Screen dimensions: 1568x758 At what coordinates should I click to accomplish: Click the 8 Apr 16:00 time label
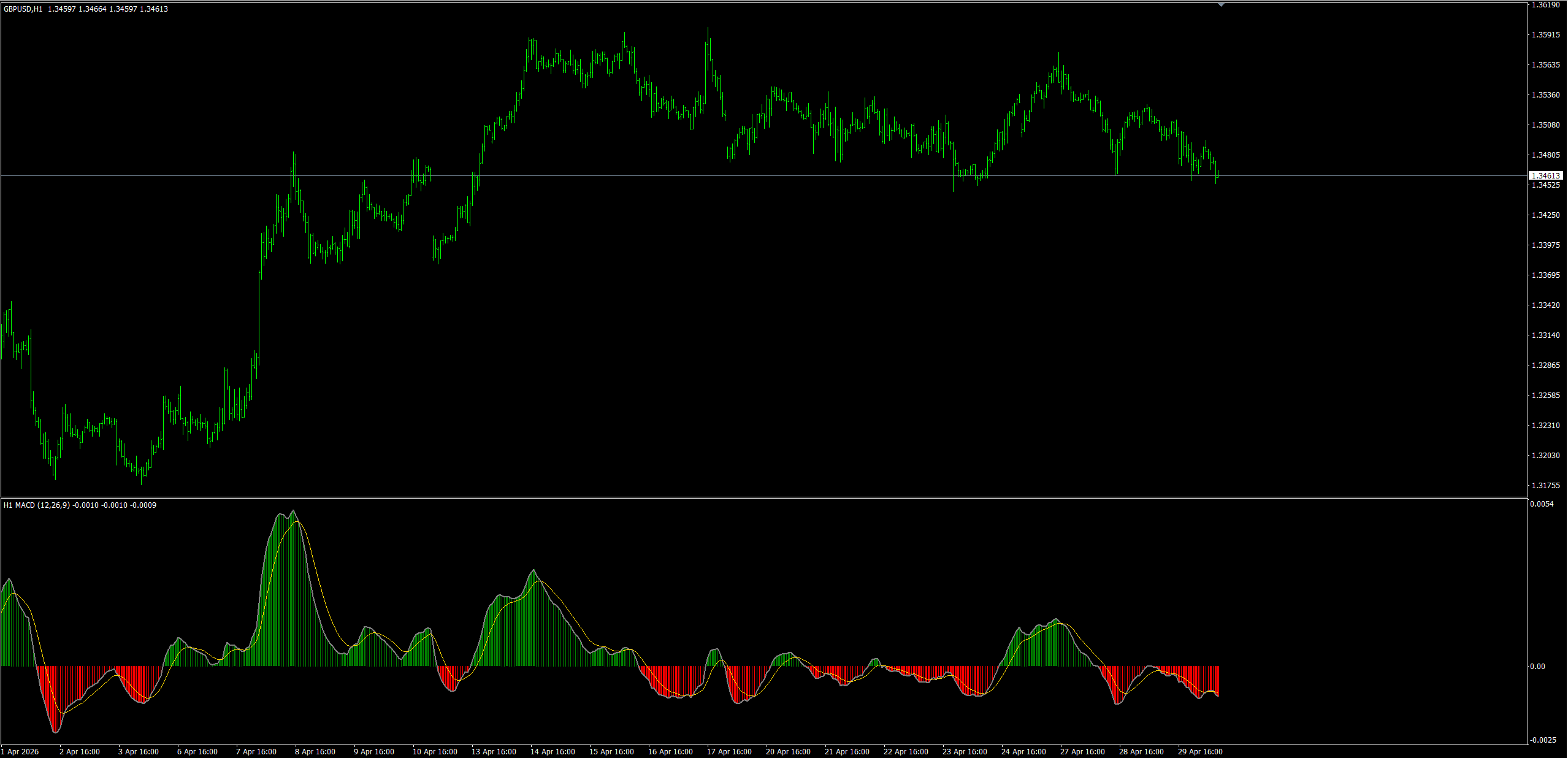pyautogui.click(x=315, y=752)
